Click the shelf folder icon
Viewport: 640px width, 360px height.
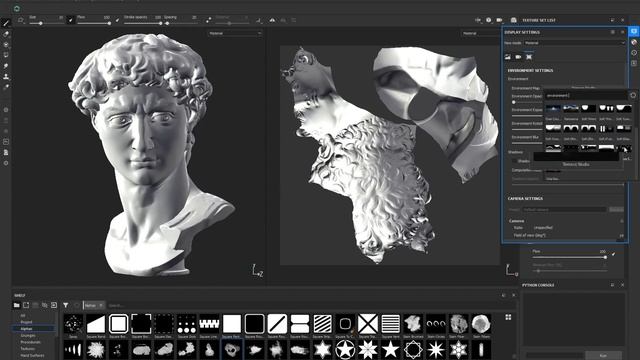pos(17,305)
